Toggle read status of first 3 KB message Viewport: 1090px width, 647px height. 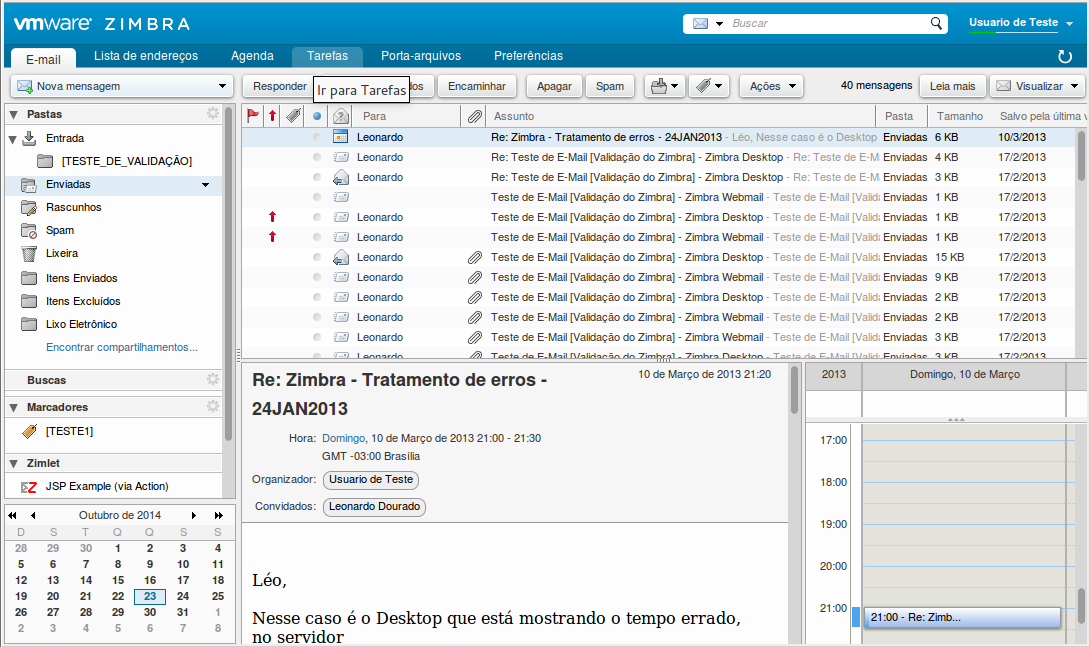pos(317,177)
